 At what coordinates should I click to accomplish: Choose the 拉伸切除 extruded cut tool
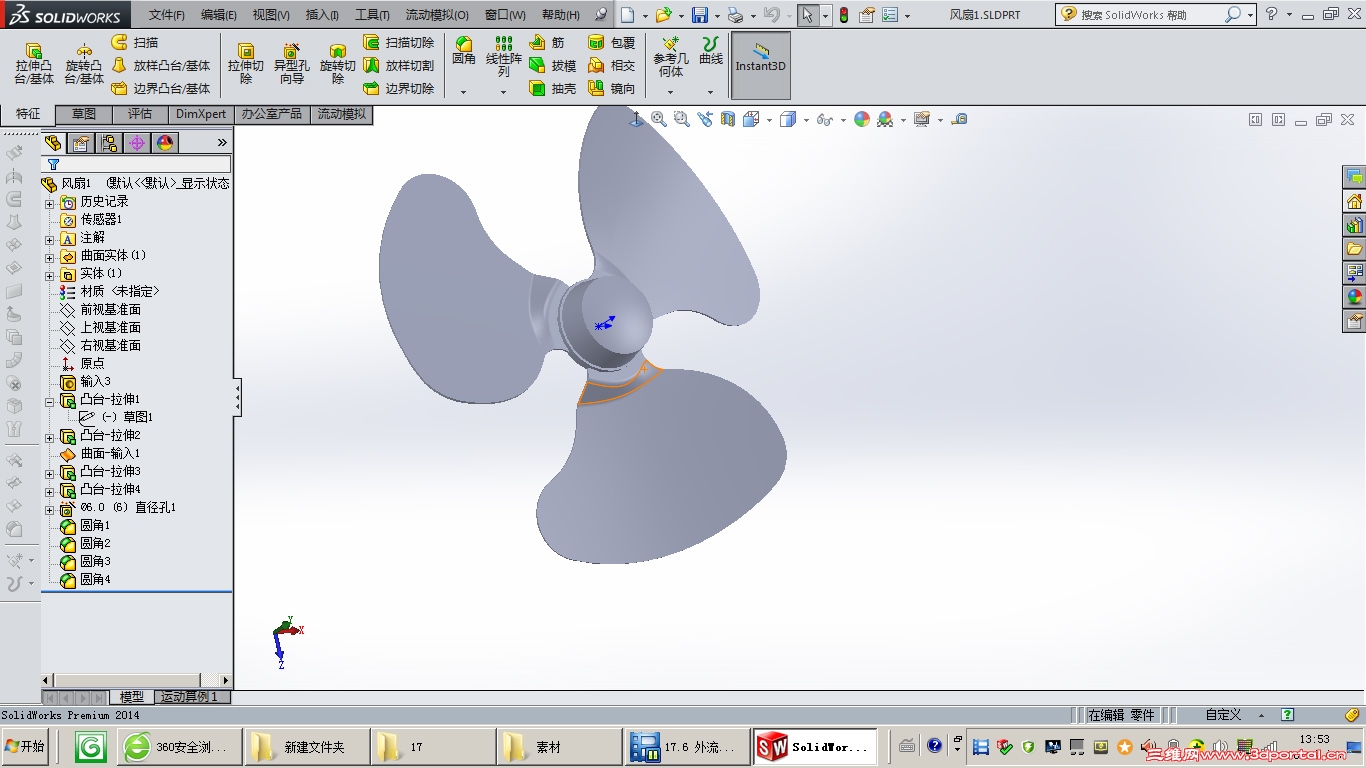(246, 64)
